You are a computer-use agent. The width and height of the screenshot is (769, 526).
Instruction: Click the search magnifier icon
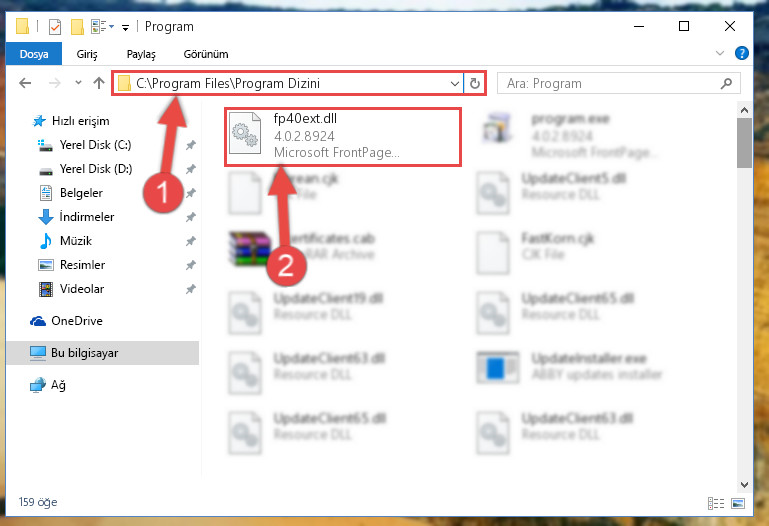click(x=726, y=84)
